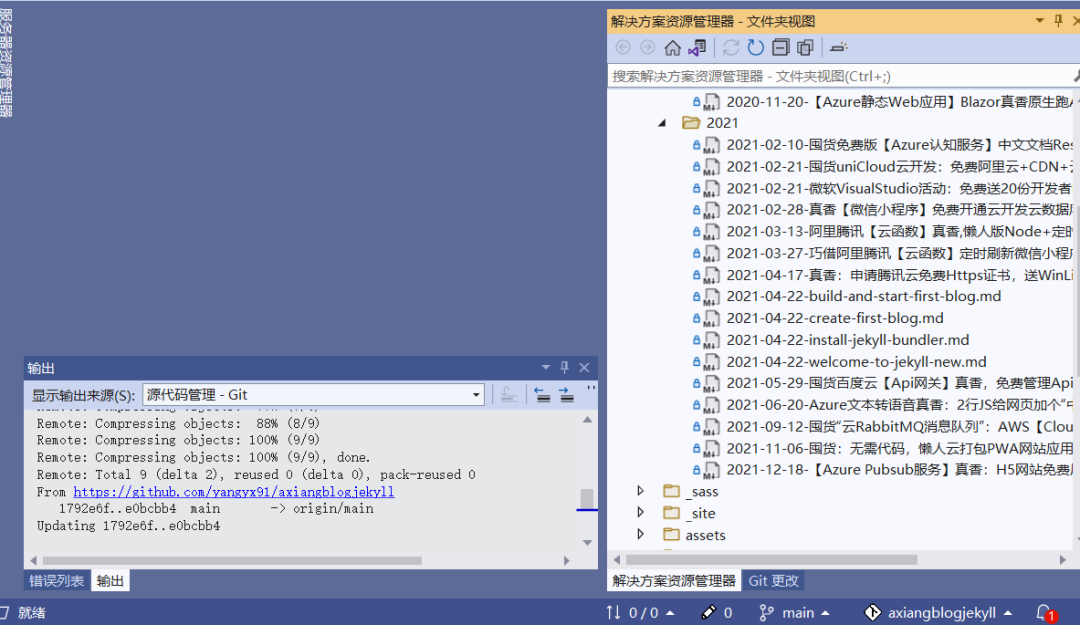Collapse all items in Solution Explorer
The width and height of the screenshot is (1080, 625).
(x=780, y=48)
